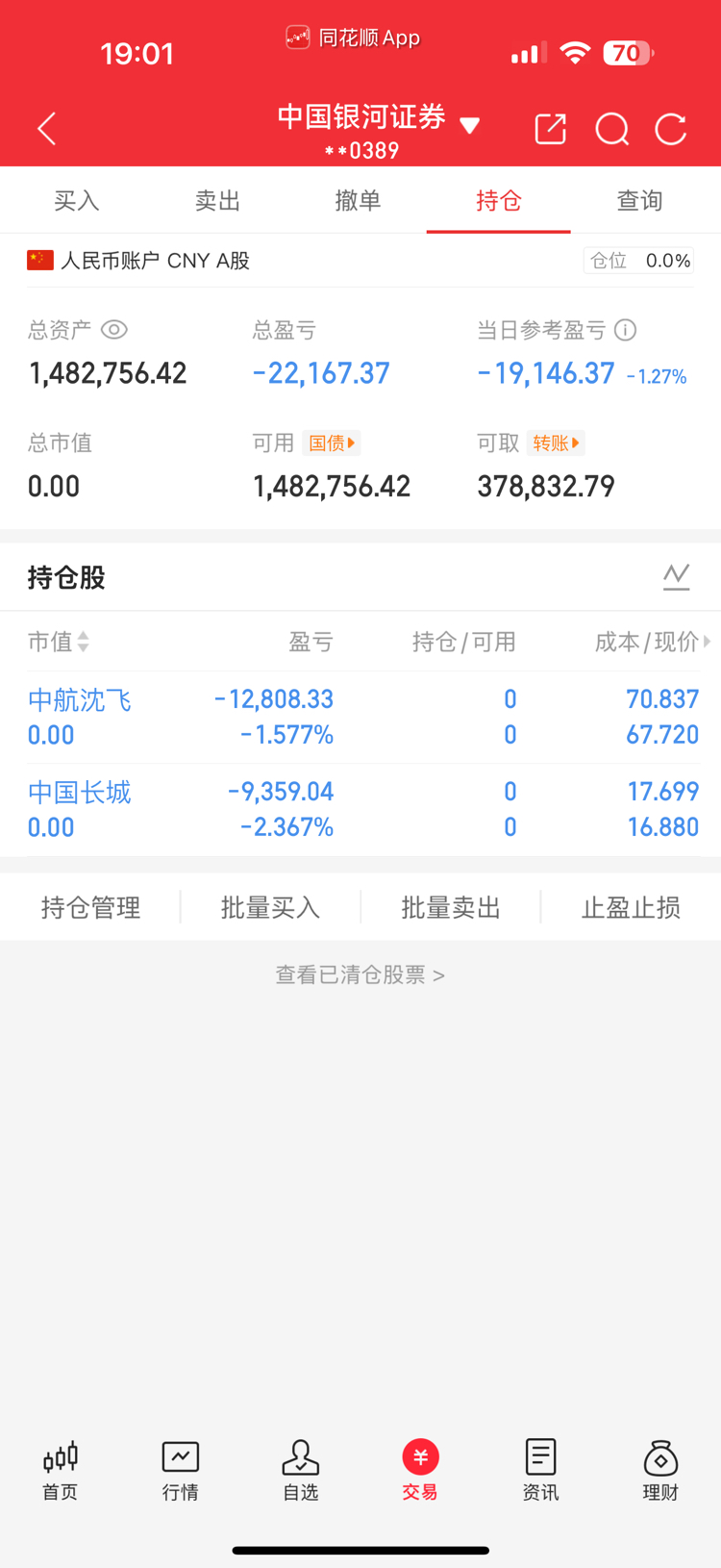Image resolution: width=721 pixels, height=1568 pixels.
Task: Expand 成本/现价 column arrow
Action: (707, 642)
